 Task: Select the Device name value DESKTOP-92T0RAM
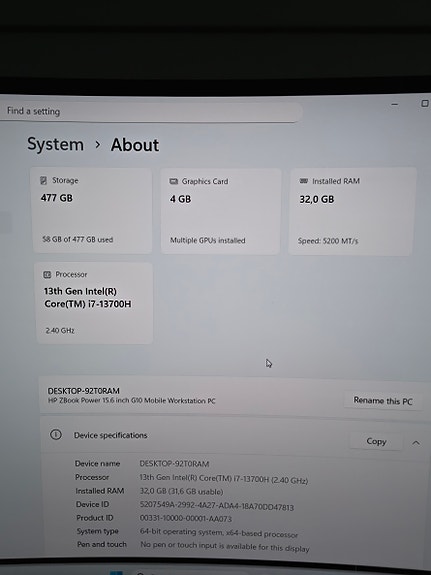[174, 464]
